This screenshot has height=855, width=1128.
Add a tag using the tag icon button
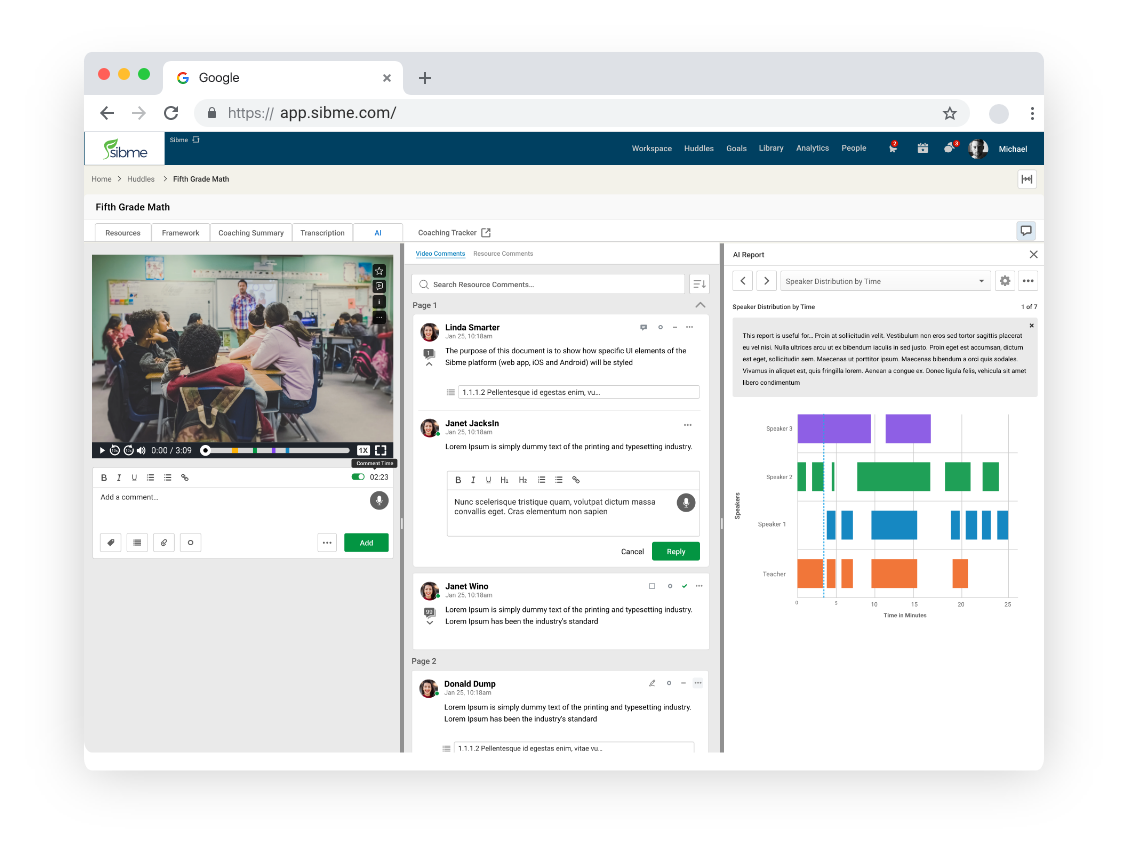click(x=111, y=543)
